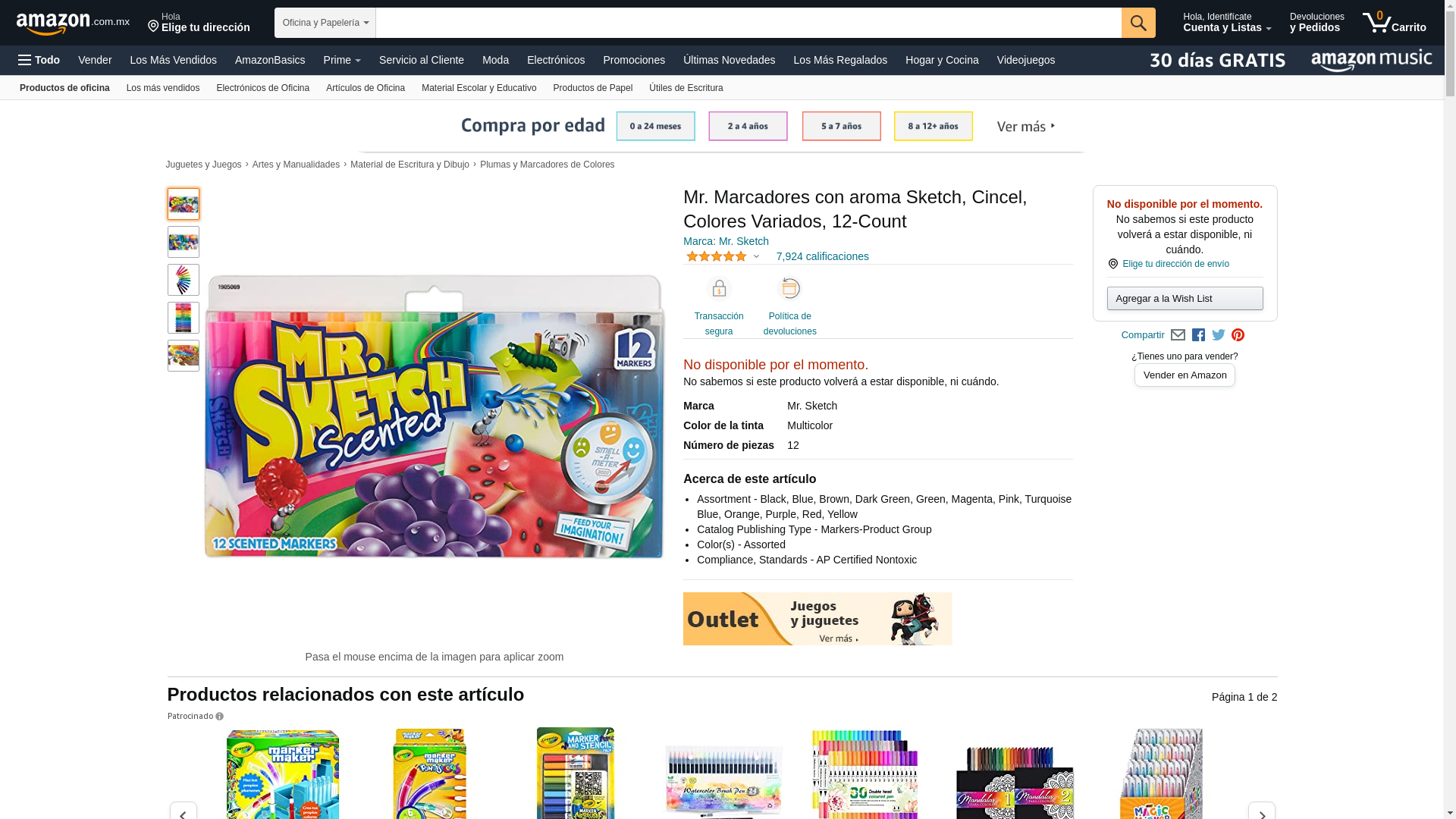The image size is (1456, 819).
Task: Open the 7,924 calificaciones link
Action: (822, 256)
